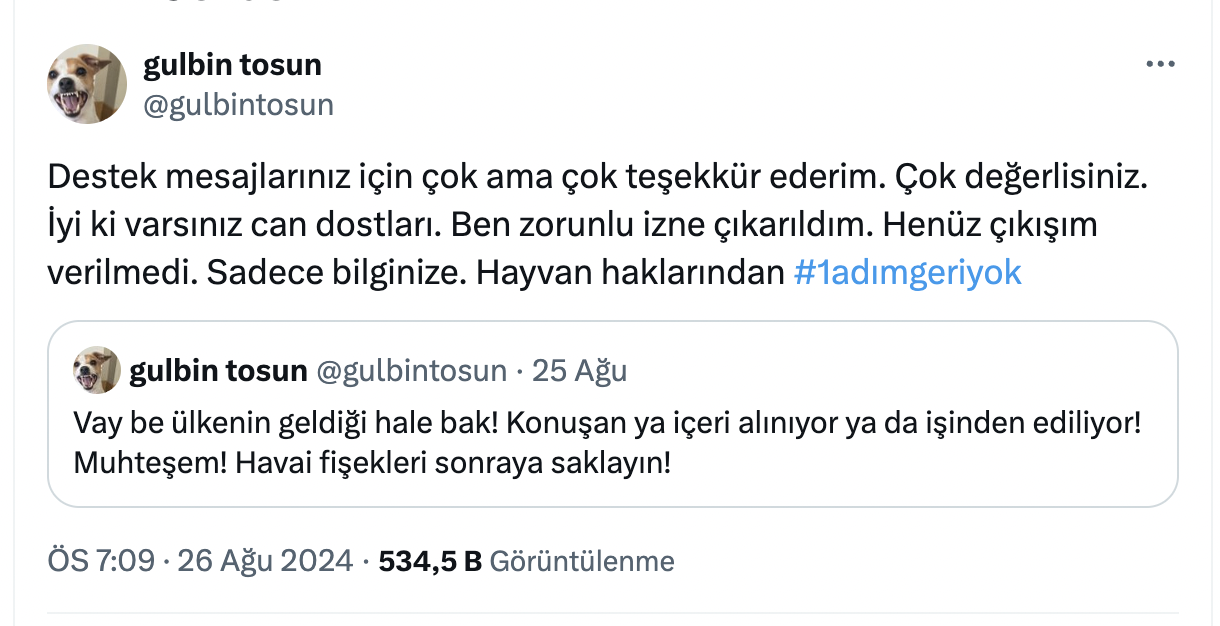
Task: Click the ÖS 7:09 timestamp
Action: point(101,561)
